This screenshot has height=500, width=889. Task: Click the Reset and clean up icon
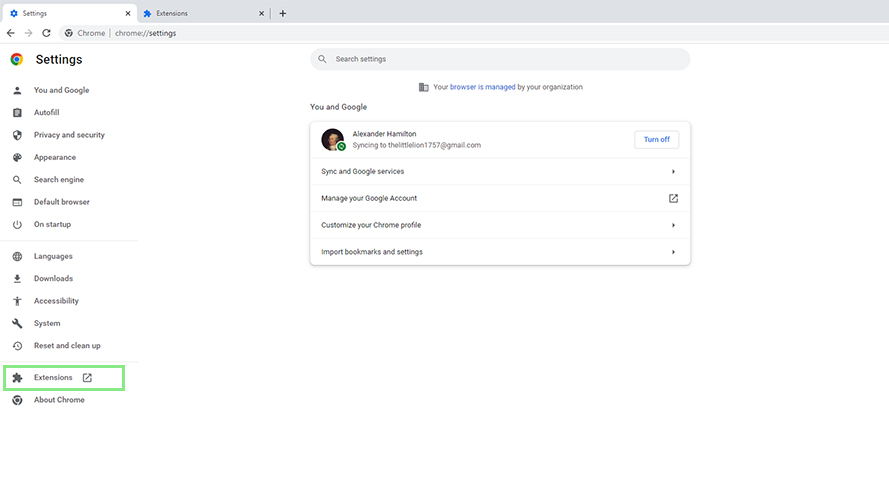tap(17, 346)
